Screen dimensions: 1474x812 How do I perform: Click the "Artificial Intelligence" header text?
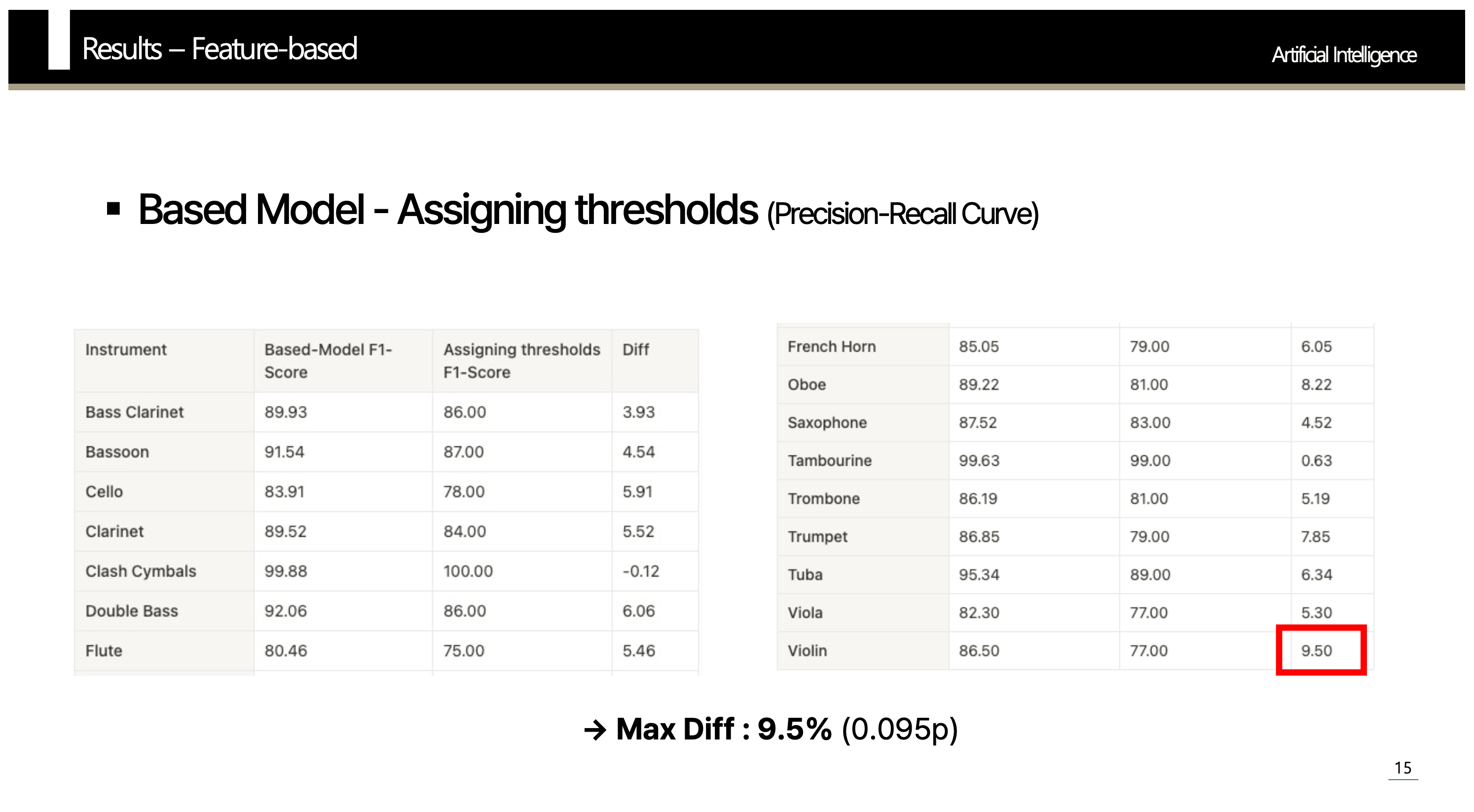[1344, 55]
